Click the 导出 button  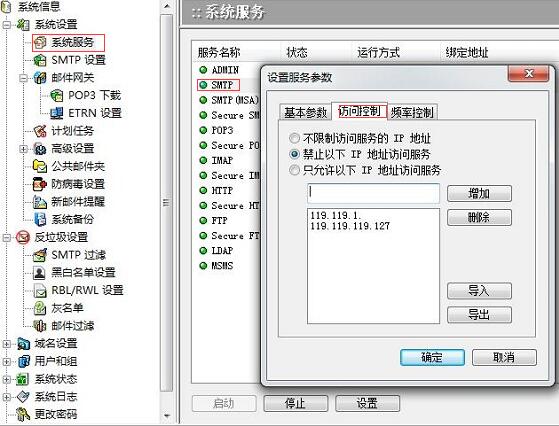pyautogui.click(x=479, y=315)
